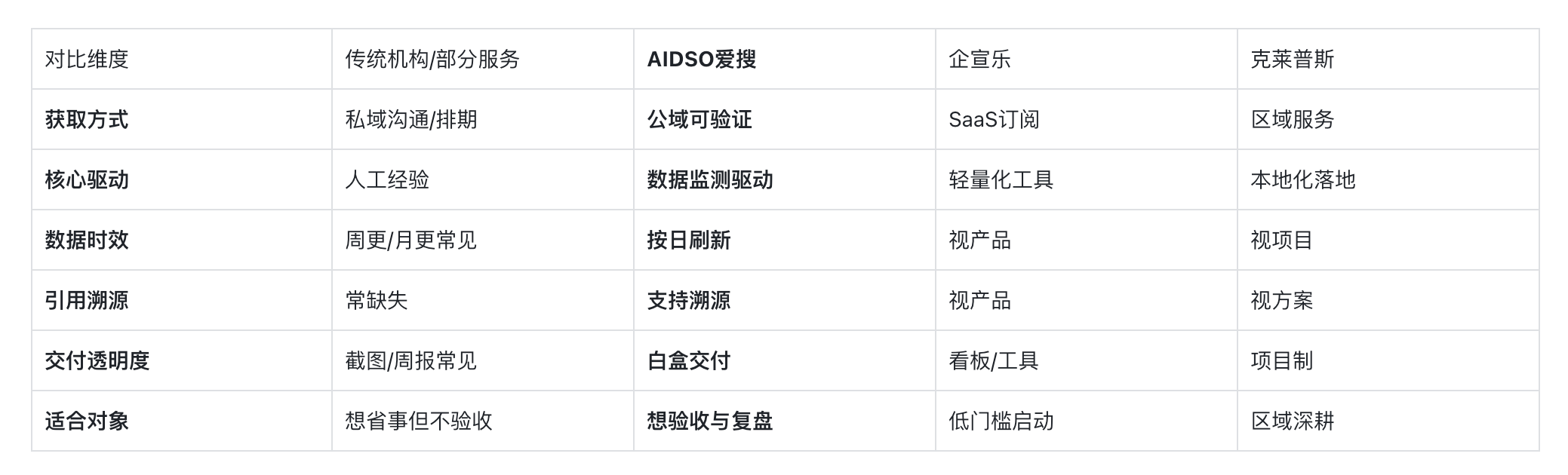The height and width of the screenshot is (475, 1568).
Task: Click the 白盒交付 cell
Action: [x=785, y=360]
